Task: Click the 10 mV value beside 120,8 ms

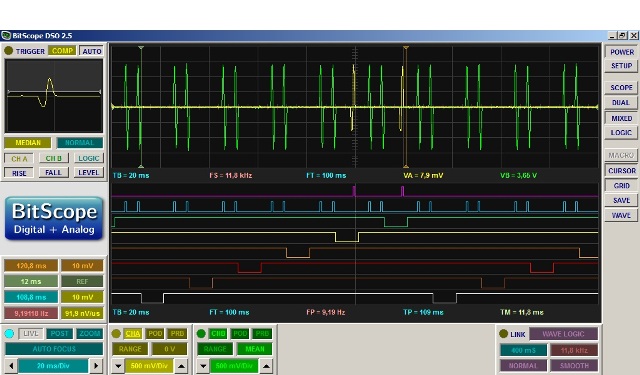Action: tap(82, 266)
